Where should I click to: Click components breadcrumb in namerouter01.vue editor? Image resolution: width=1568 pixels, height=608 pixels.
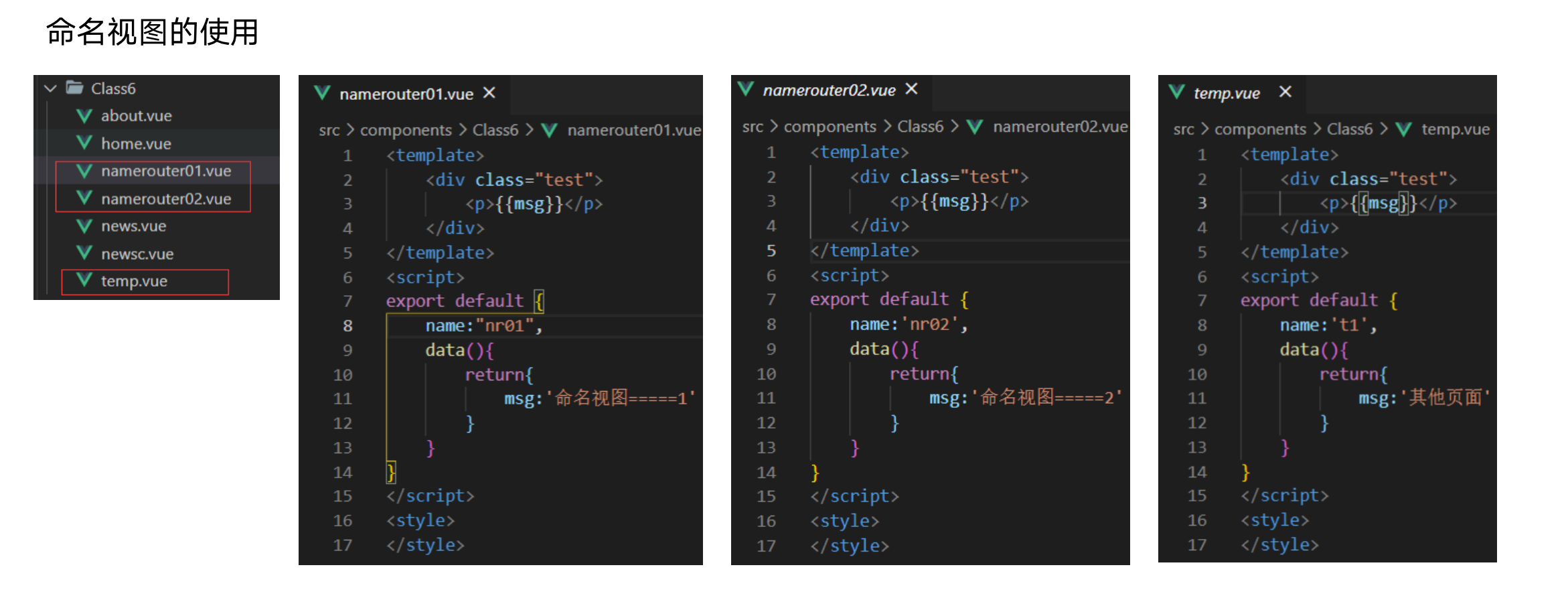[x=406, y=131]
